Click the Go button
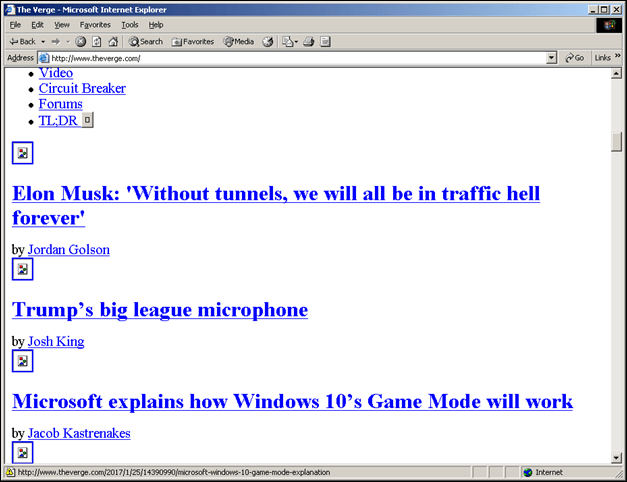 (x=574, y=58)
